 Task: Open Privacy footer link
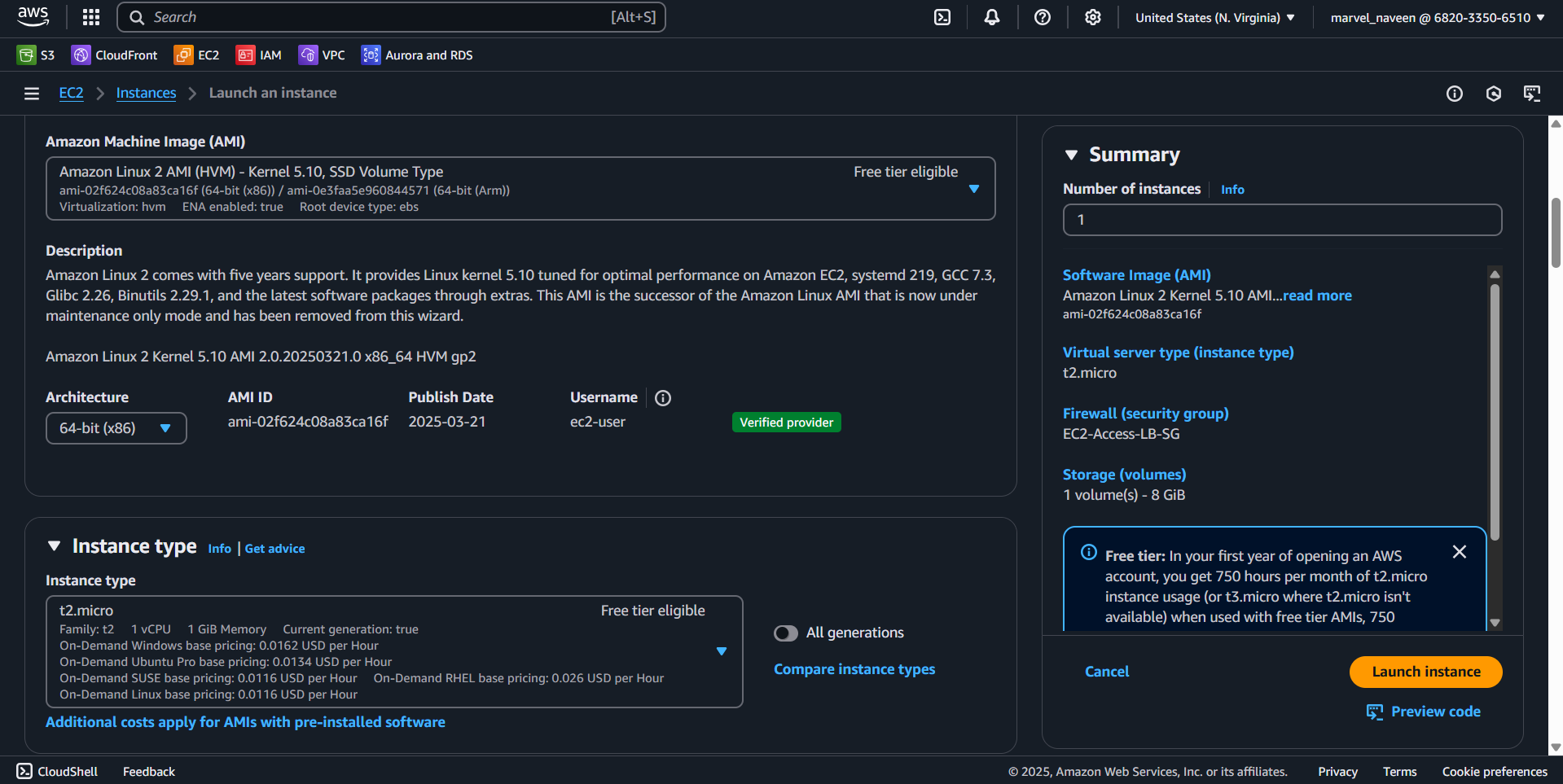[1337, 771]
